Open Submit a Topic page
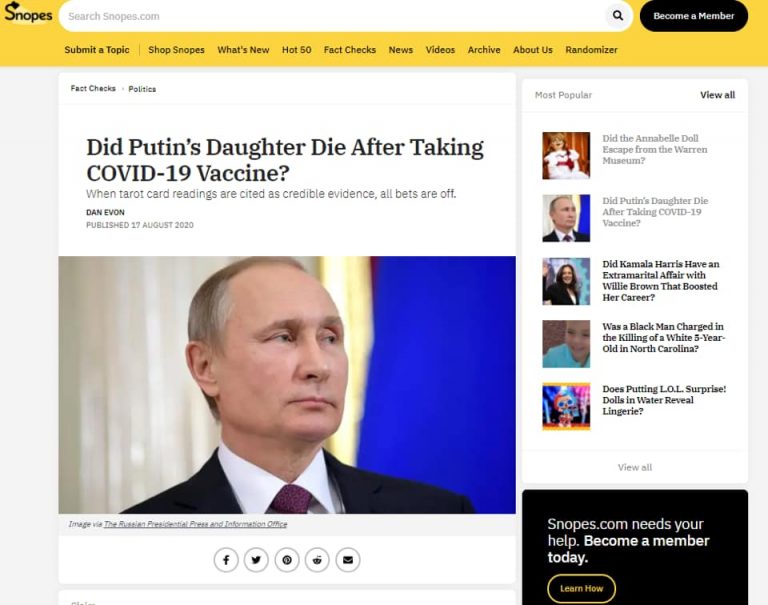Viewport: 768px width, 605px height. [97, 50]
